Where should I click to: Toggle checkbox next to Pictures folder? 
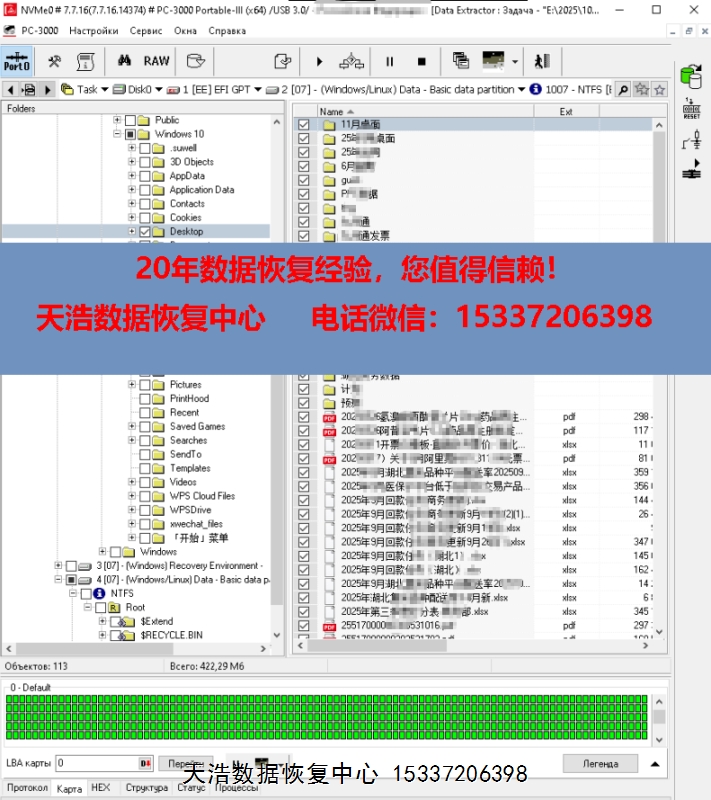145,385
